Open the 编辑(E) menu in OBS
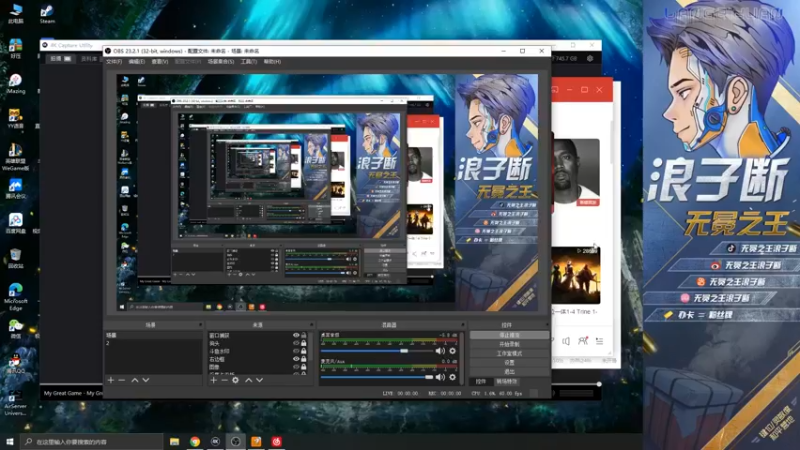Image resolution: width=800 pixels, height=450 pixels. [137, 62]
